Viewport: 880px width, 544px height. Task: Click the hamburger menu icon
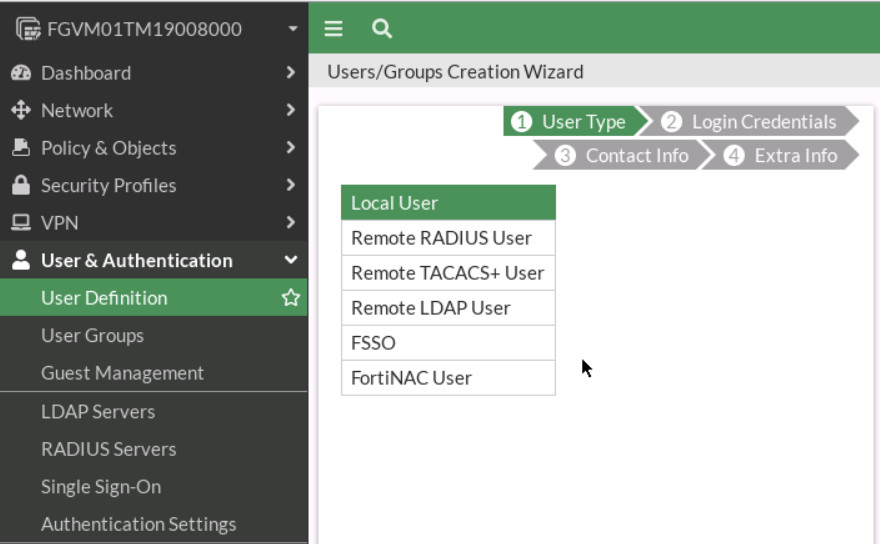[x=334, y=29]
